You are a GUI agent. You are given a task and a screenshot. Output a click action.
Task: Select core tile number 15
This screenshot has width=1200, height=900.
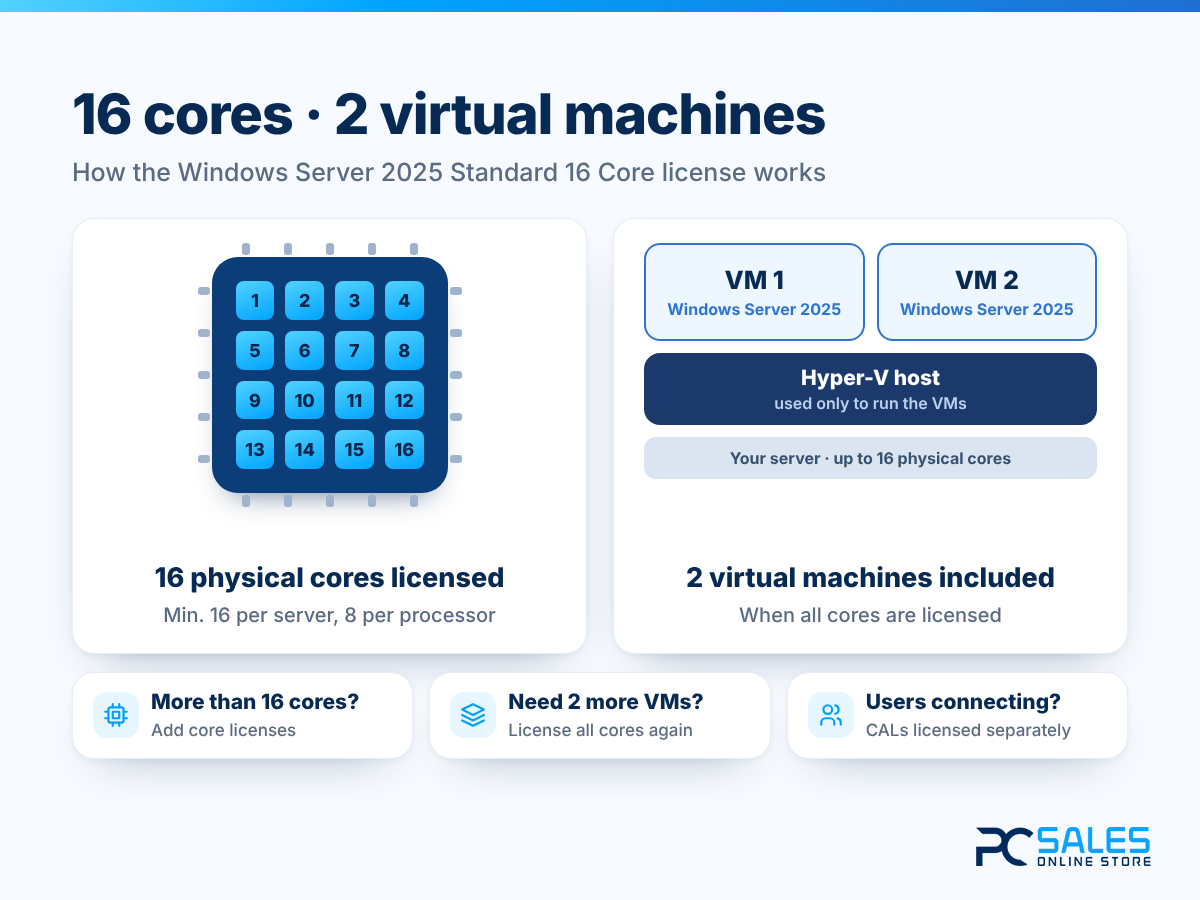tap(354, 449)
